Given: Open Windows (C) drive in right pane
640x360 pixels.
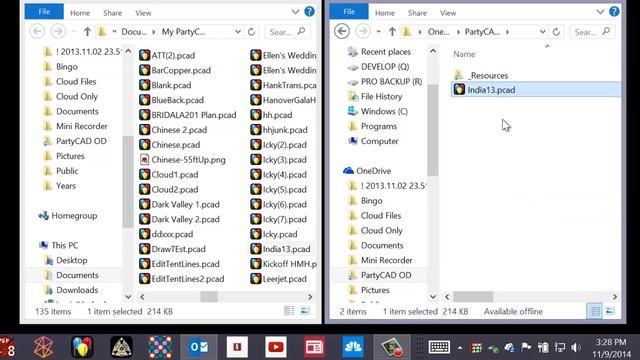Looking at the screenshot, I should (x=378, y=111).
